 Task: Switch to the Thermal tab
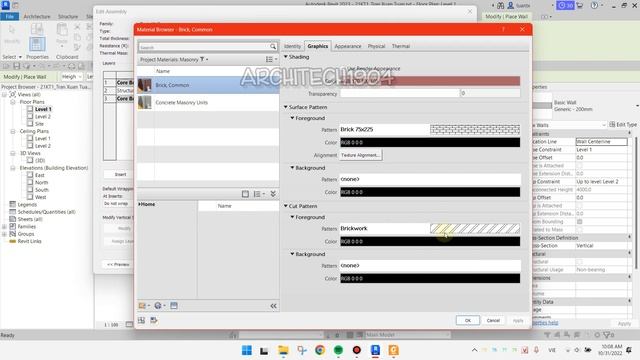point(401,46)
